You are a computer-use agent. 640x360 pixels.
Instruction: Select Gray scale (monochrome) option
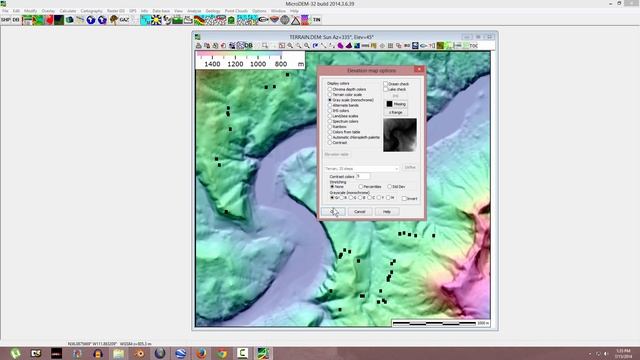350,100
